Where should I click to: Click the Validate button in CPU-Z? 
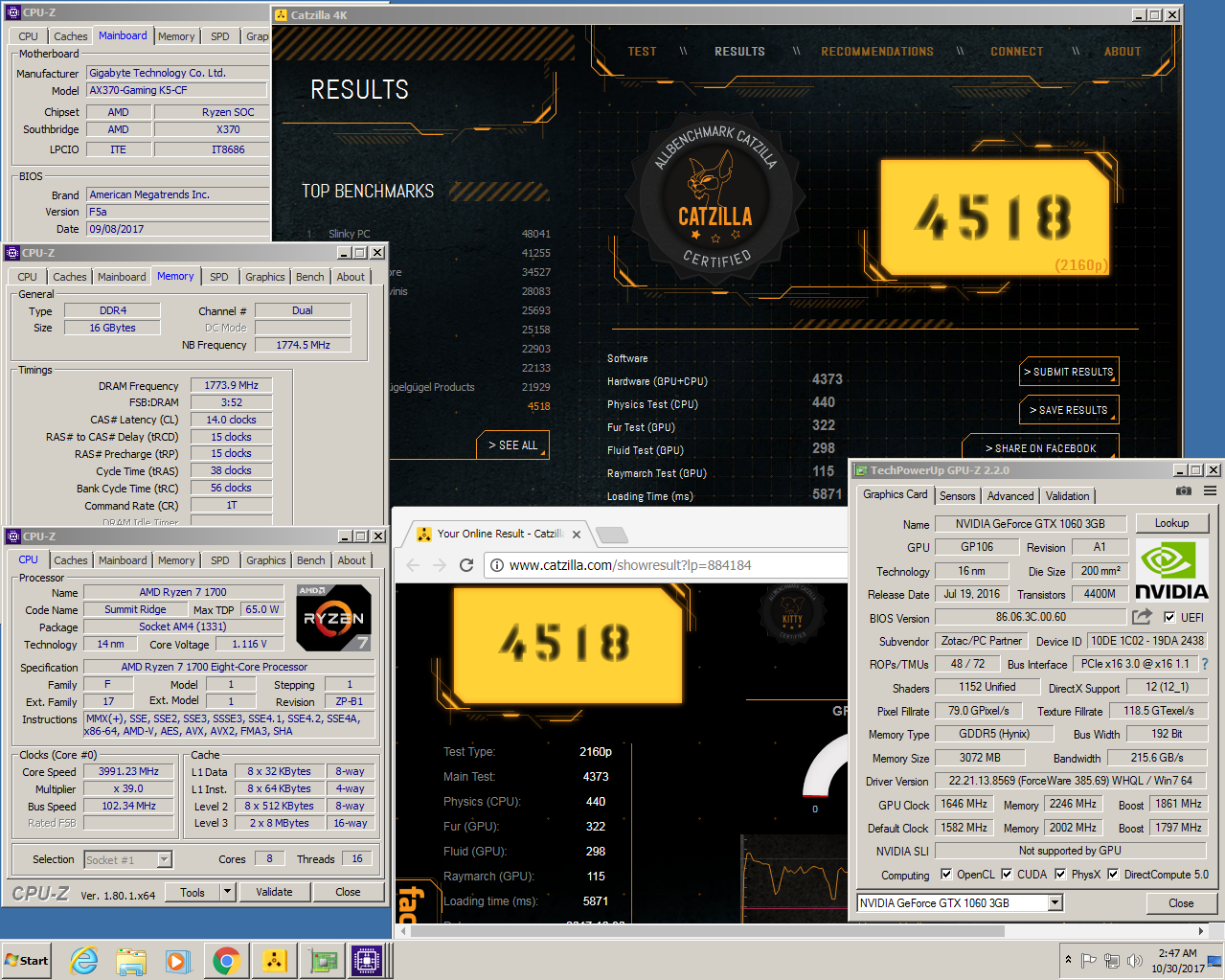click(x=274, y=892)
